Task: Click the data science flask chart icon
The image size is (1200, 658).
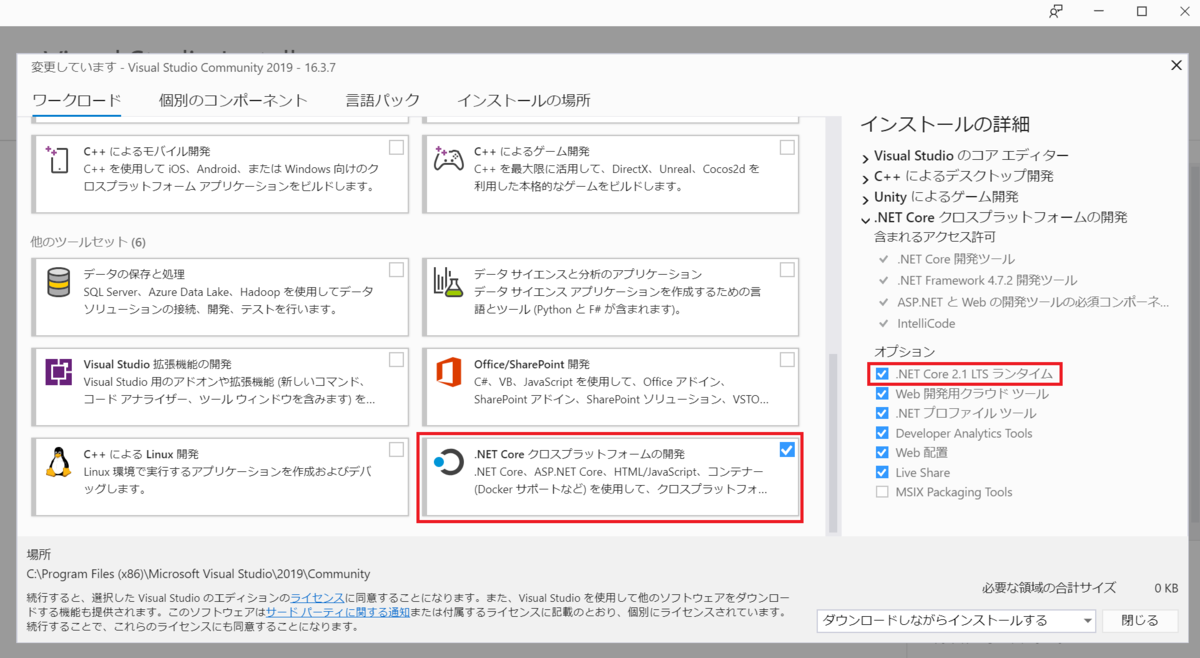Action: (447, 283)
